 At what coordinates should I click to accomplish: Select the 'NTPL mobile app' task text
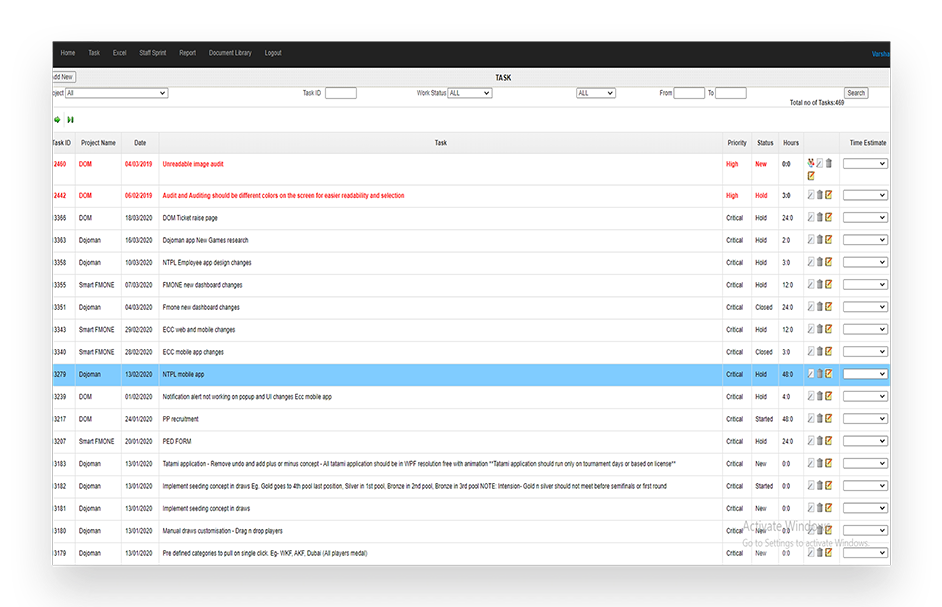point(183,374)
